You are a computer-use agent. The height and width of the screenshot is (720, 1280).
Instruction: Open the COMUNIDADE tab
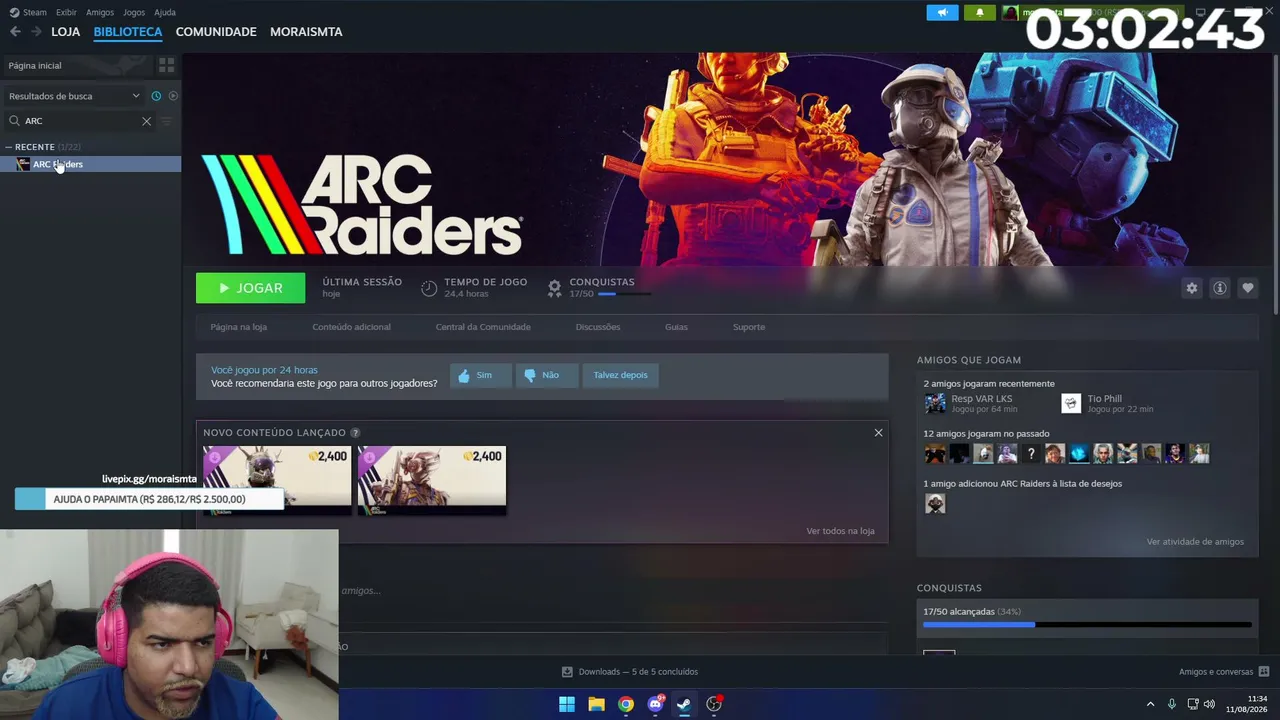(x=216, y=32)
